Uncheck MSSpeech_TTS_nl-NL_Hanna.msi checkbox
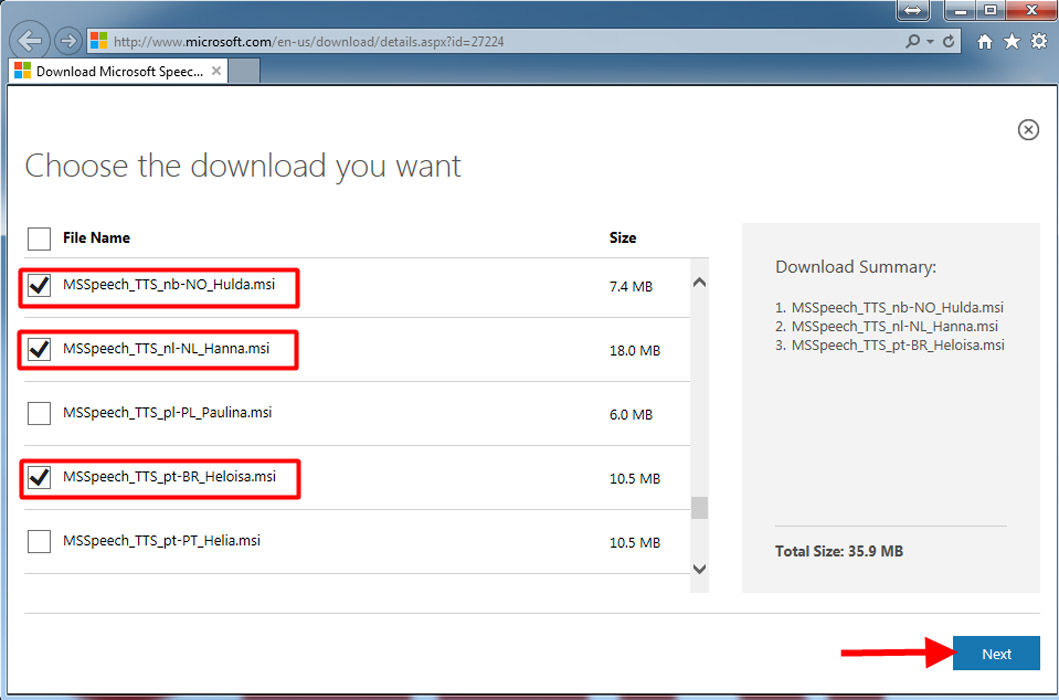The width and height of the screenshot is (1059, 700). [39, 349]
